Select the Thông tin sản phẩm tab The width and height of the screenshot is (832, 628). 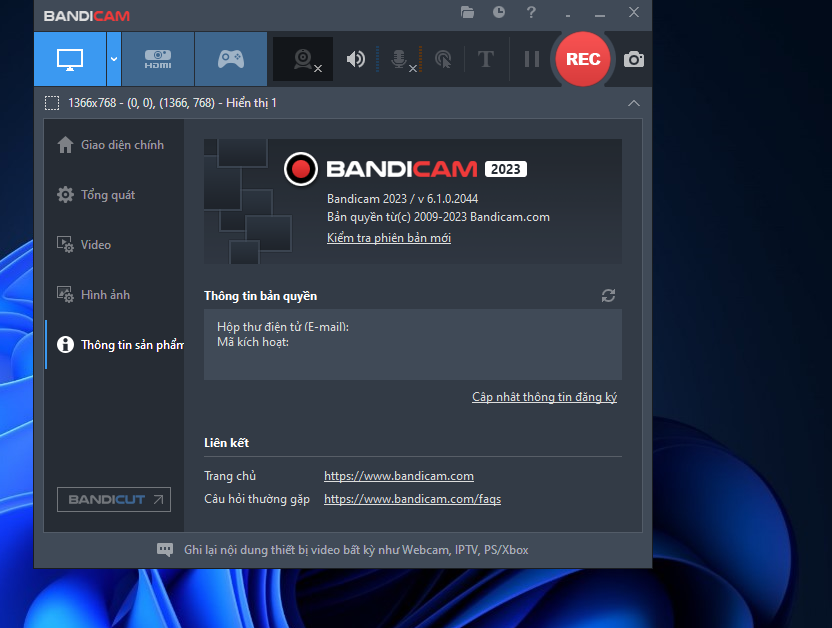(114, 345)
